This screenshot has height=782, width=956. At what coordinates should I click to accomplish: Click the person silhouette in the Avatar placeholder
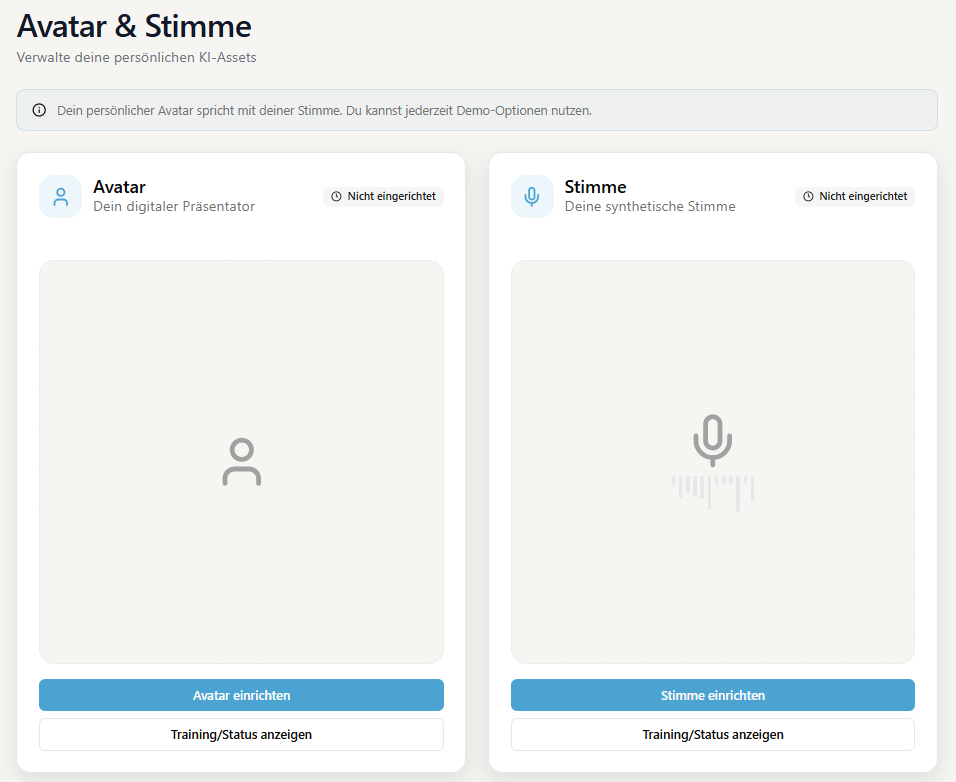241,461
